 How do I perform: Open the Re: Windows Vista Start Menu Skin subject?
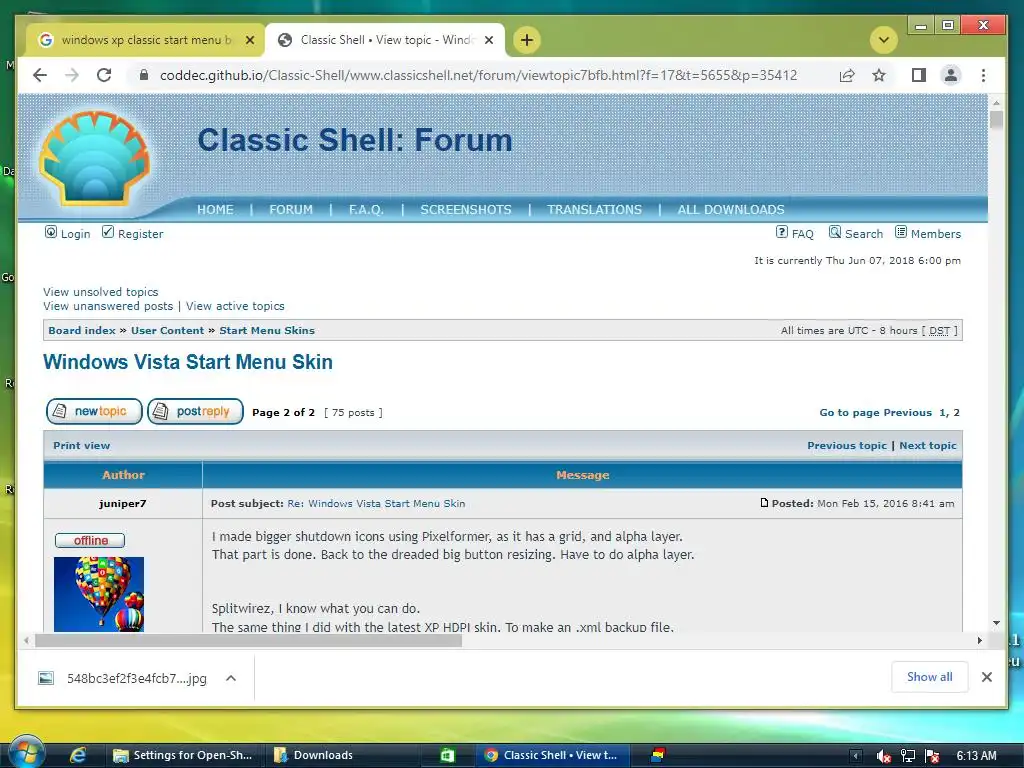pos(376,504)
